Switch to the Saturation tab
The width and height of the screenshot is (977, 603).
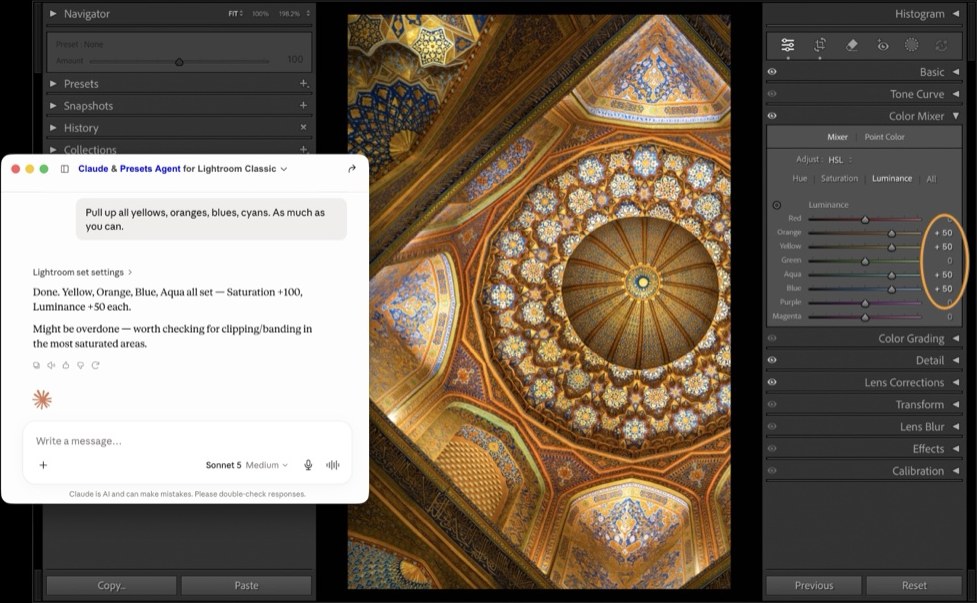pos(839,179)
